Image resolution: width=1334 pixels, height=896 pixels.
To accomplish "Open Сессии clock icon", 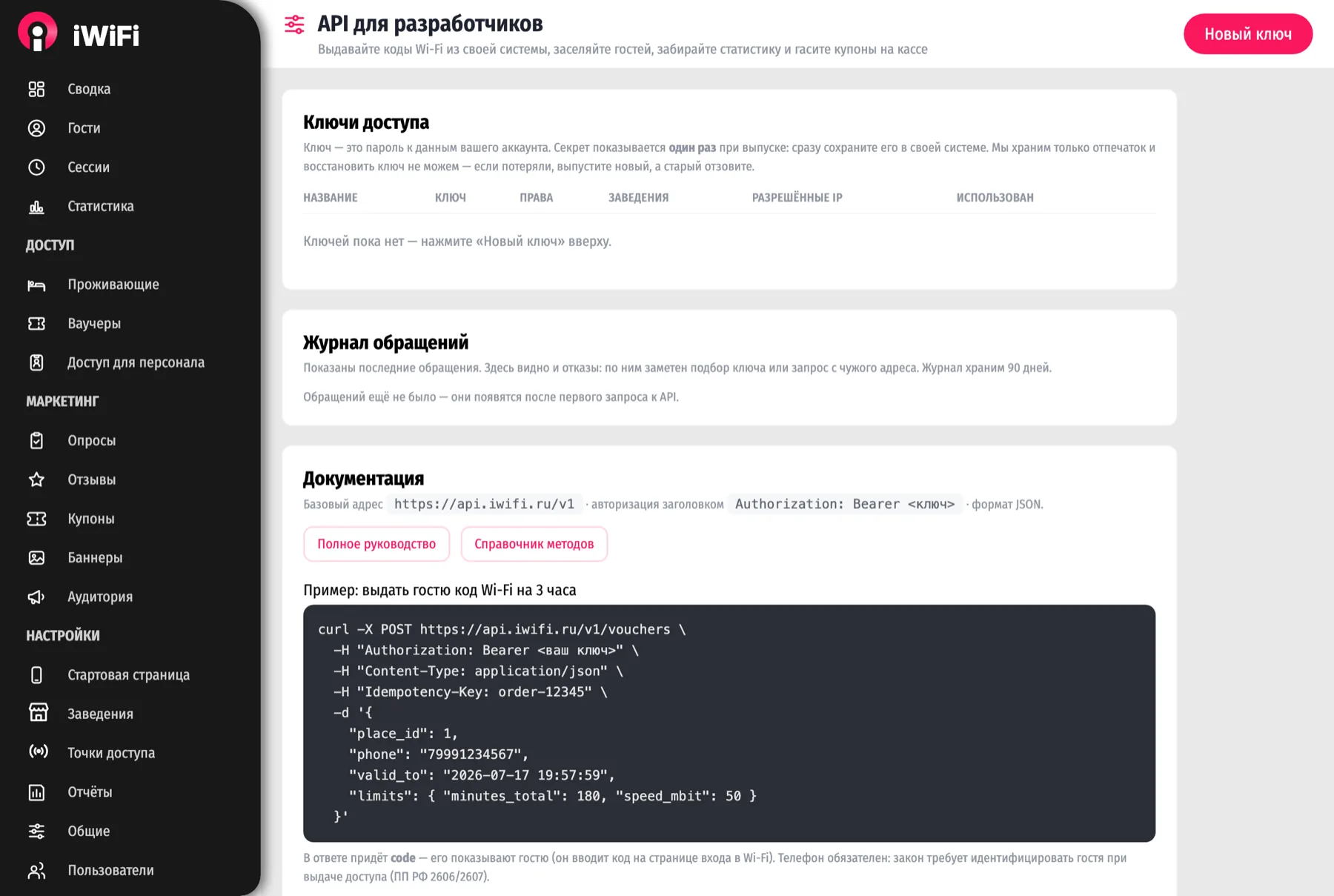I will pos(36,167).
